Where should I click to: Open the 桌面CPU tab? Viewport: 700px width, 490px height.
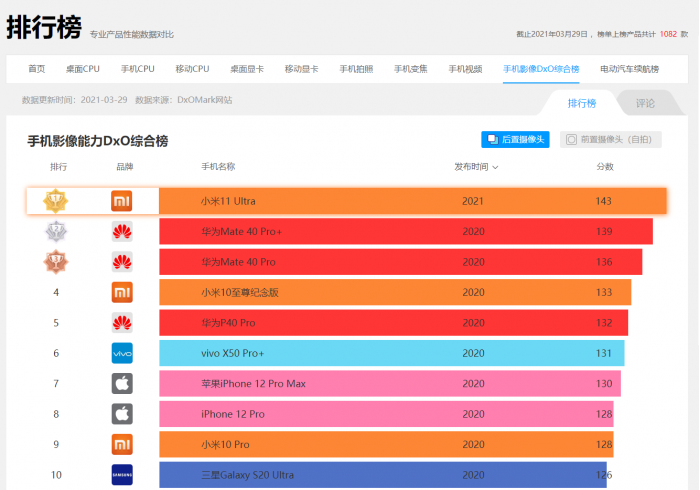click(83, 69)
